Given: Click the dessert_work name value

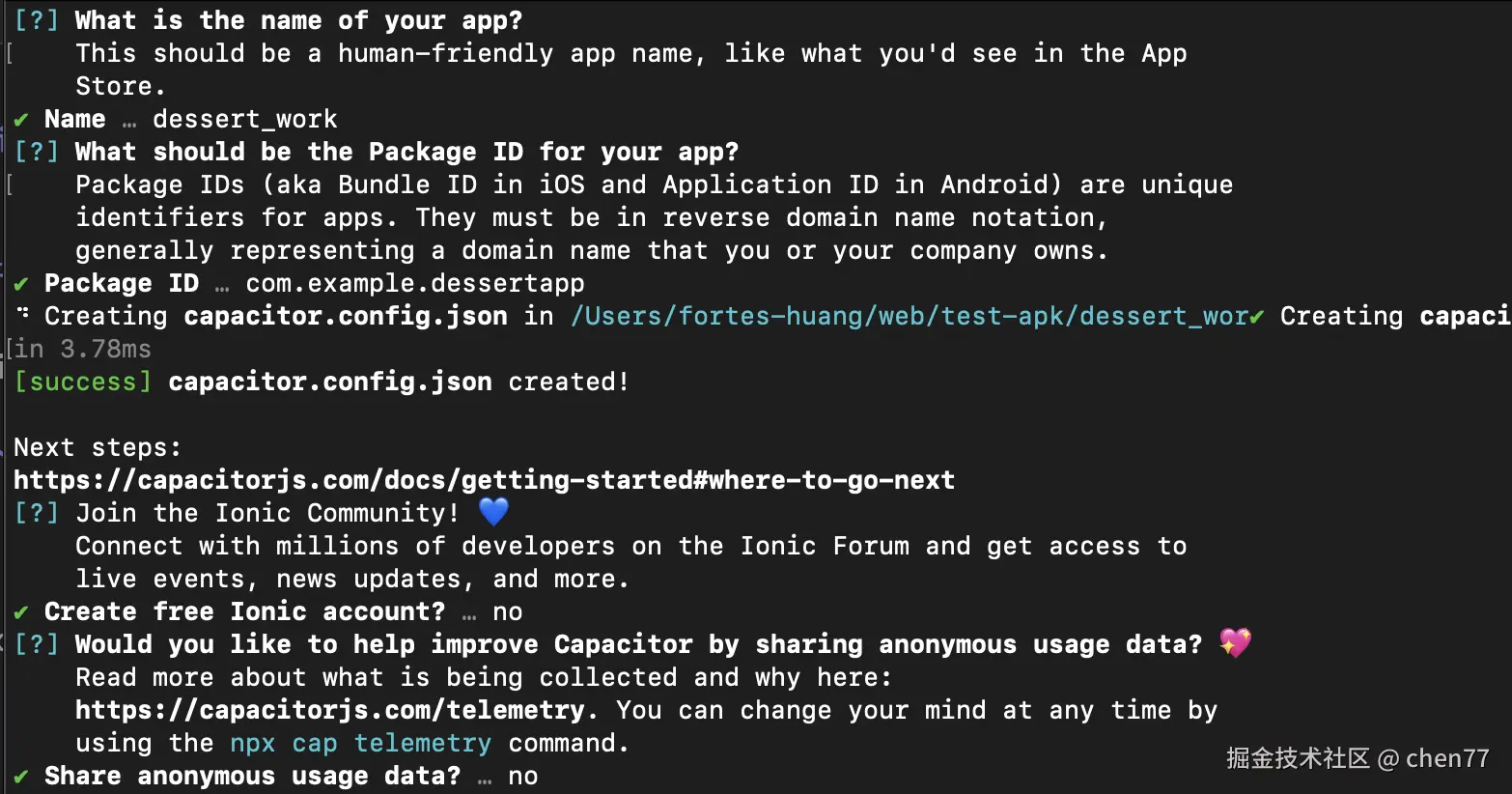Looking at the screenshot, I should 245,119.
